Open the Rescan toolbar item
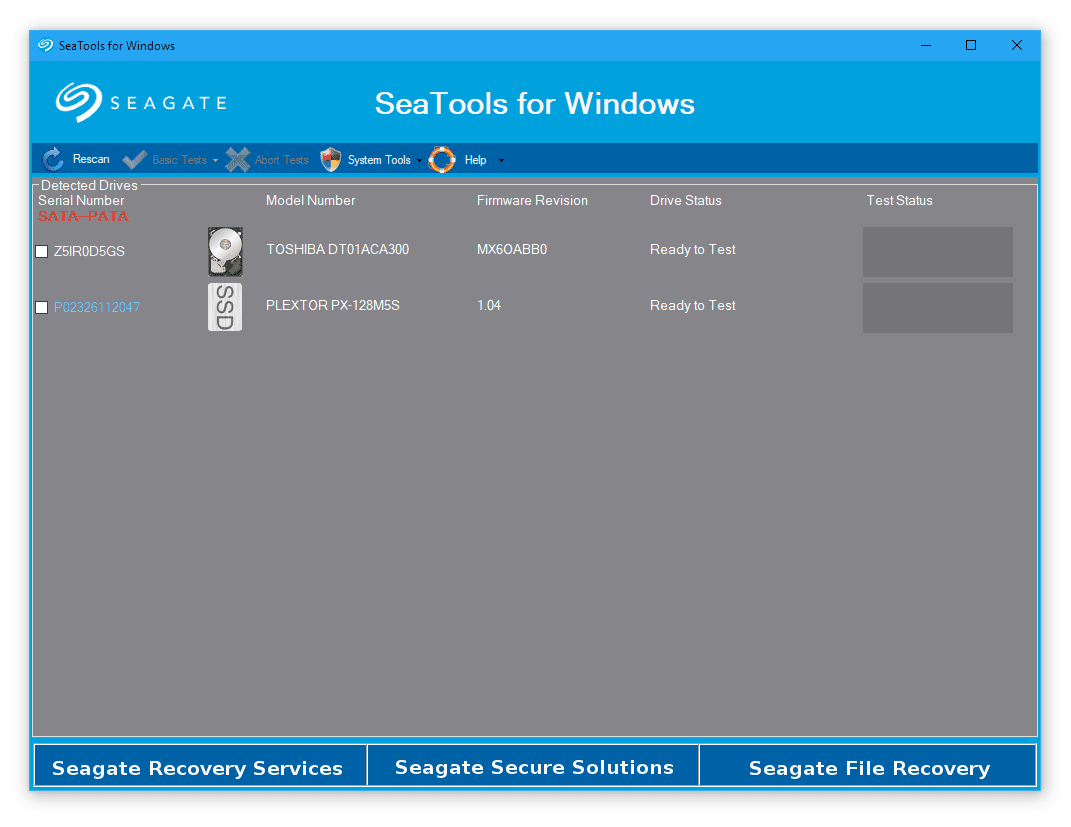The width and height of the screenshot is (1071, 827). tap(91, 159)
